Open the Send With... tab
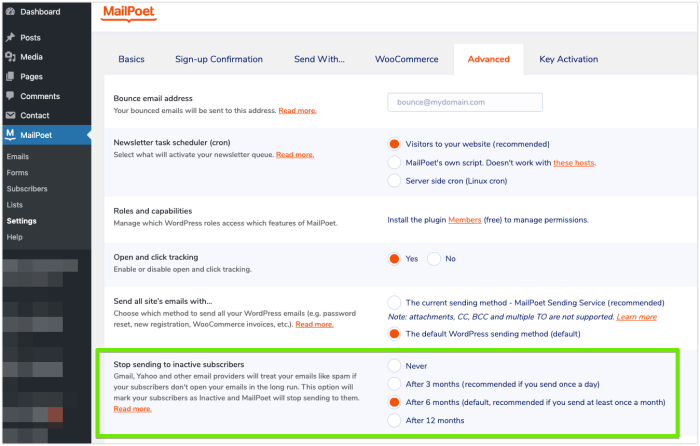 (x=319, y=59)
